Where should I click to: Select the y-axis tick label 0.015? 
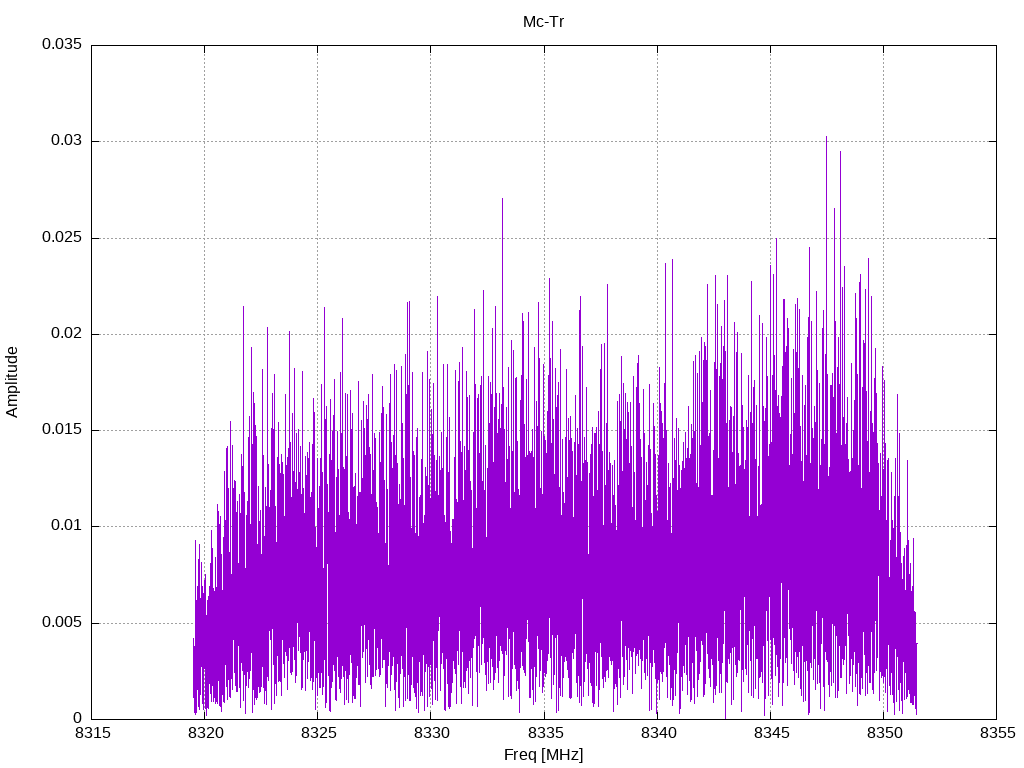click(x=62, y=429)
